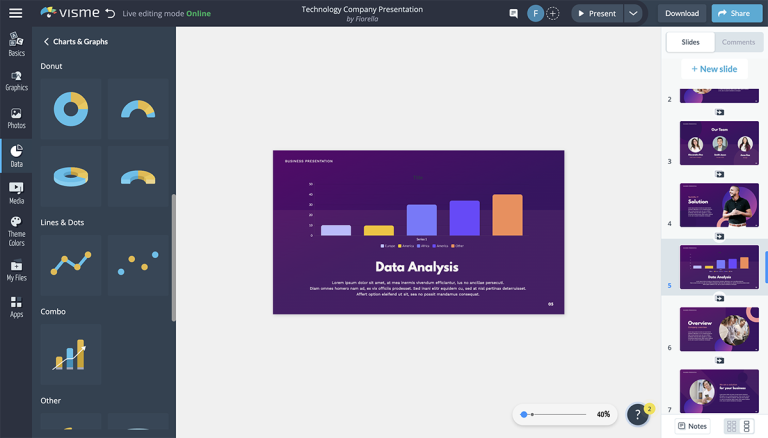Image resolution: width=768 pixels, height=438 pixels.
Task: Switch to list view of slides
Action: (746, 426)
